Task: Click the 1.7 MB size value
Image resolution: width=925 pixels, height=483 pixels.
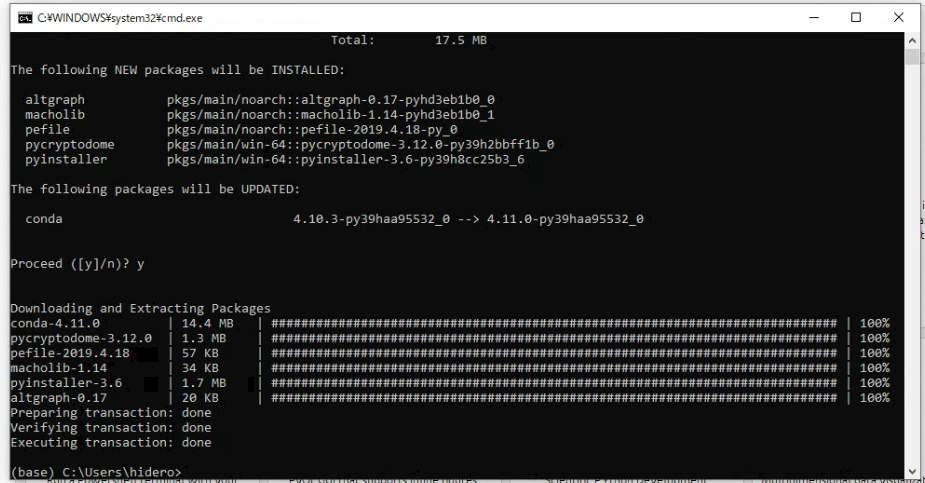Action: tap(204, 383)
